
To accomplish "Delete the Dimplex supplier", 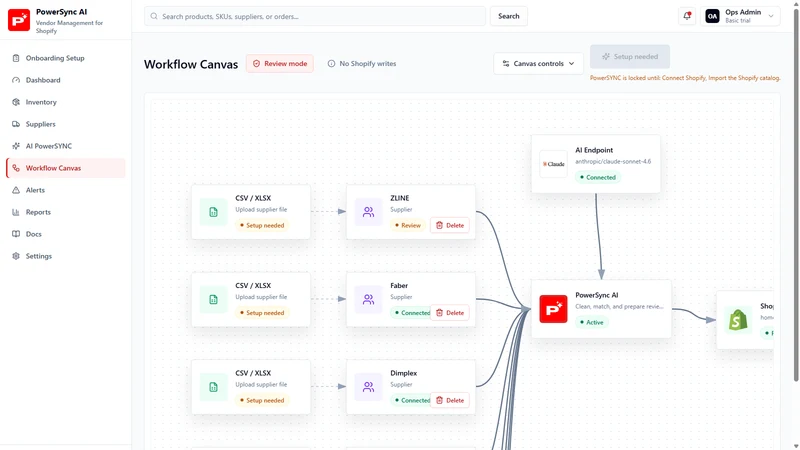I will tap(450, 401).
